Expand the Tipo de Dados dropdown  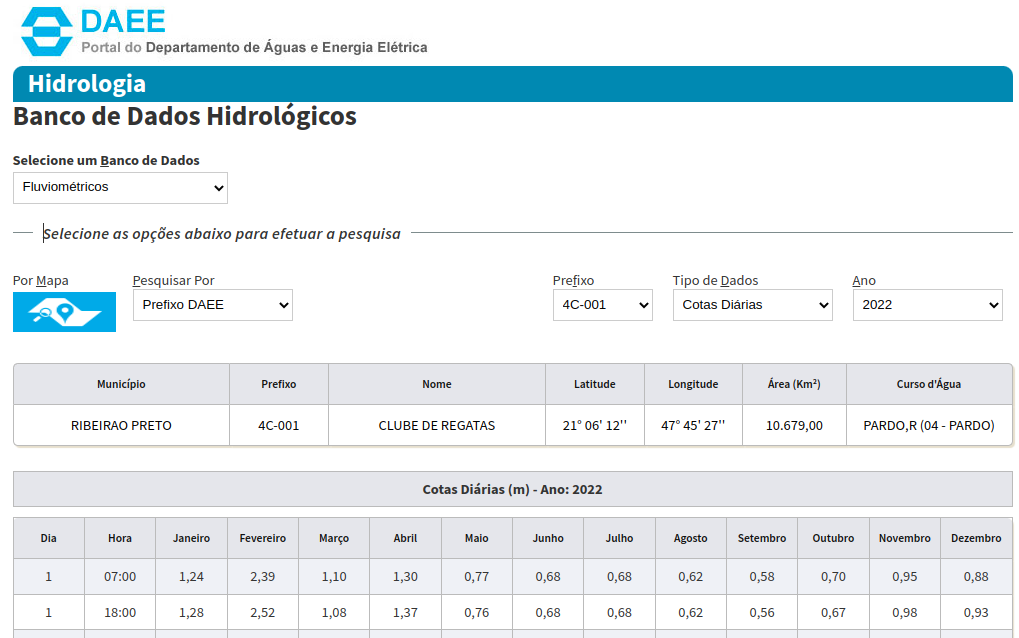click(752, 305)
